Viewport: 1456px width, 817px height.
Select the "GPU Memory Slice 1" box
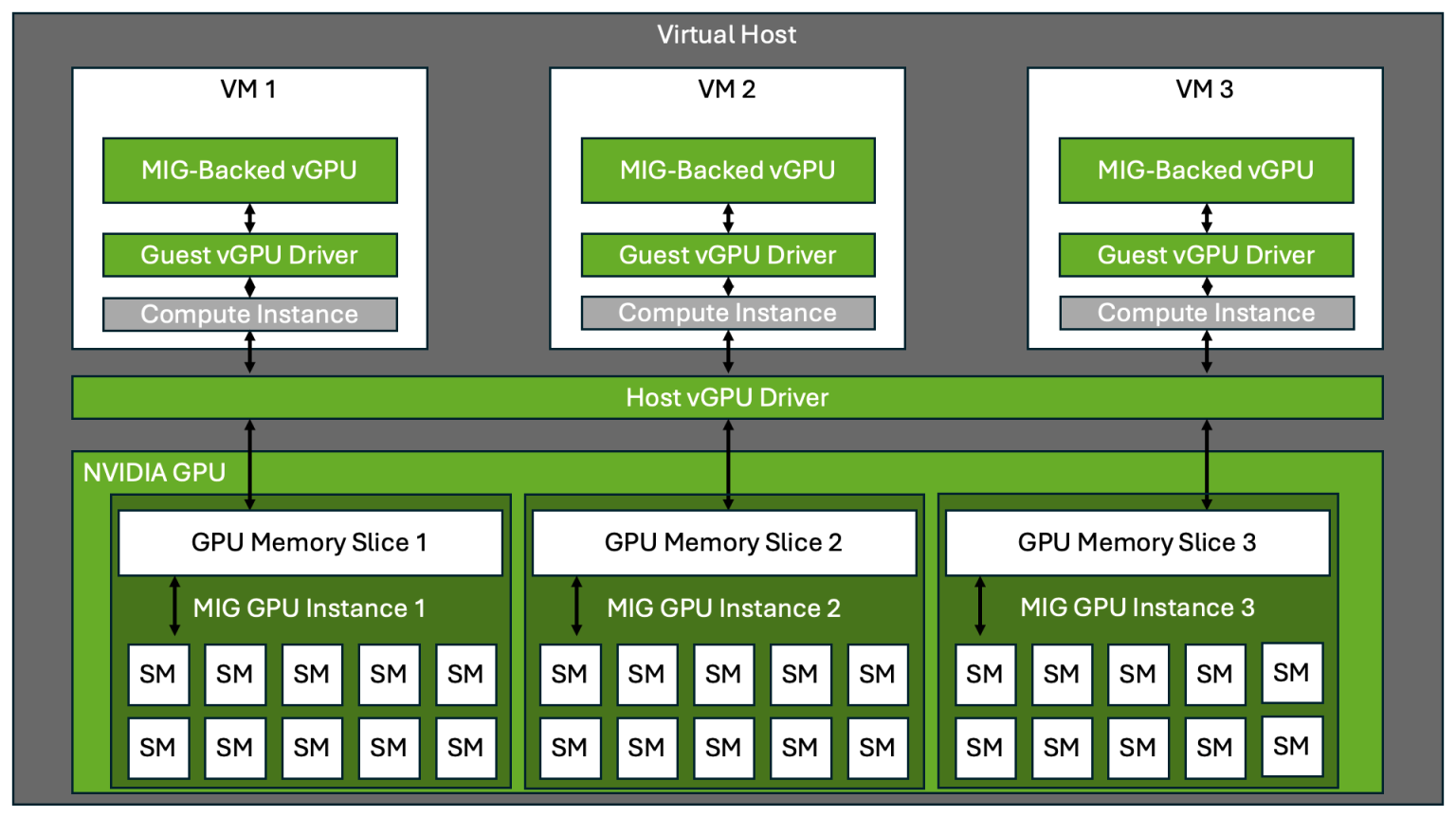point(310,543)
